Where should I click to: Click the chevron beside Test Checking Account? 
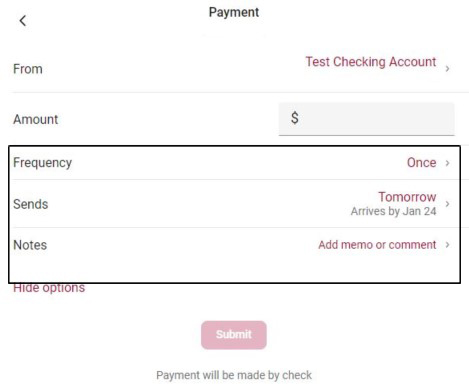click(x=447, y=69)
